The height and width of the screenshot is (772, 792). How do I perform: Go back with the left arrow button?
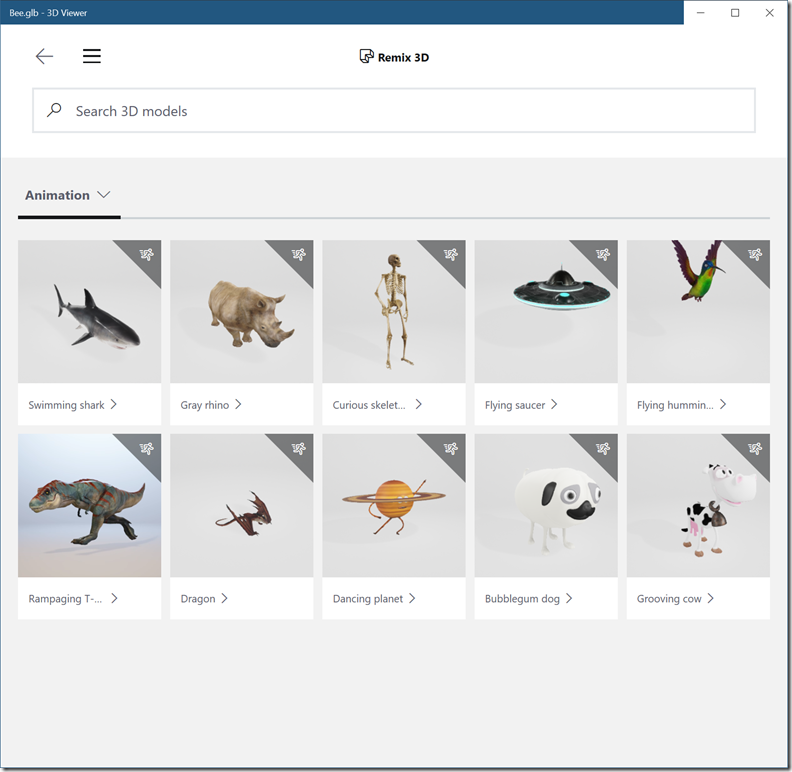tap(44, 56)
